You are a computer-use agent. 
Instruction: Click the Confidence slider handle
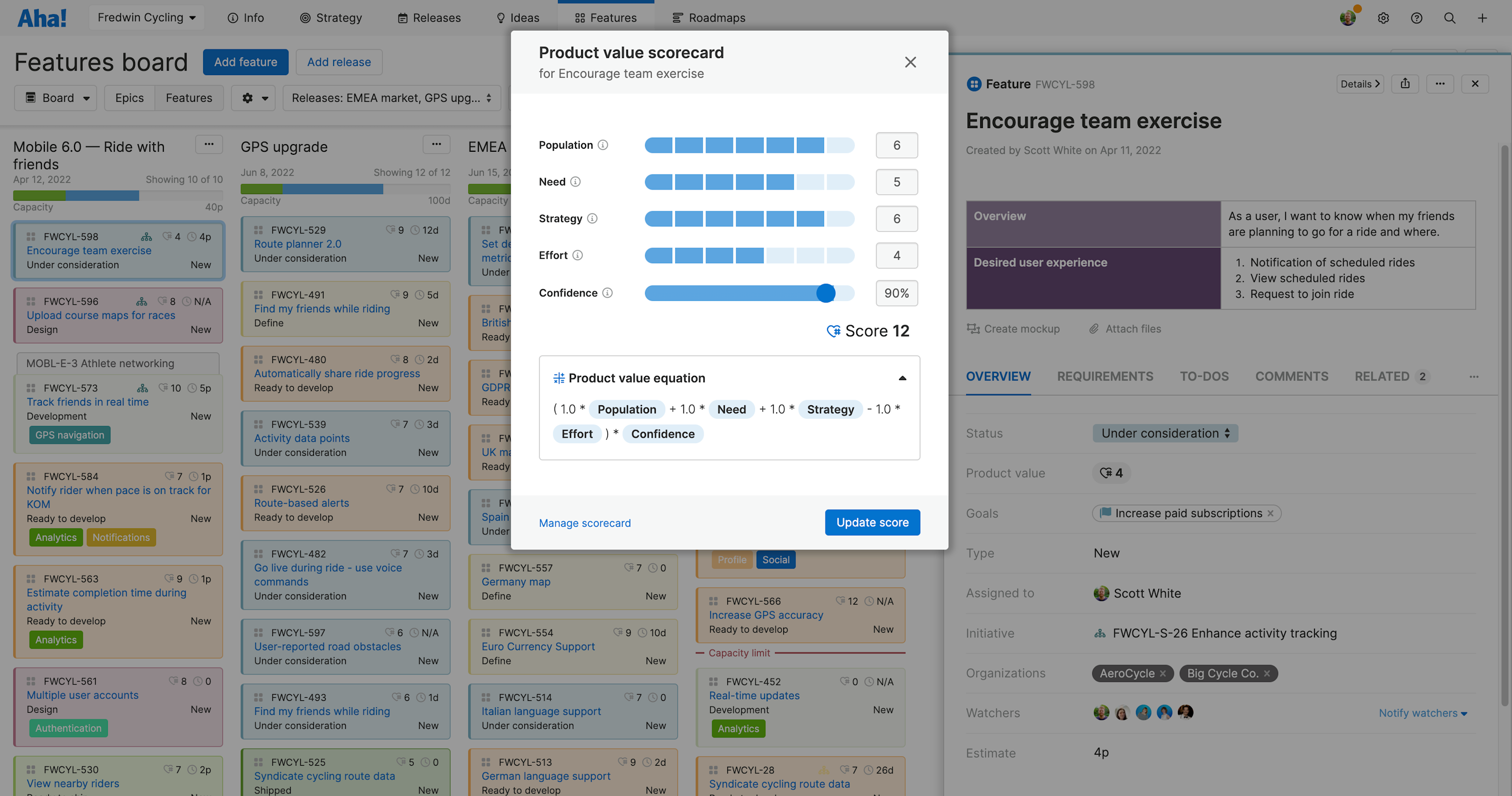[826, 293]
